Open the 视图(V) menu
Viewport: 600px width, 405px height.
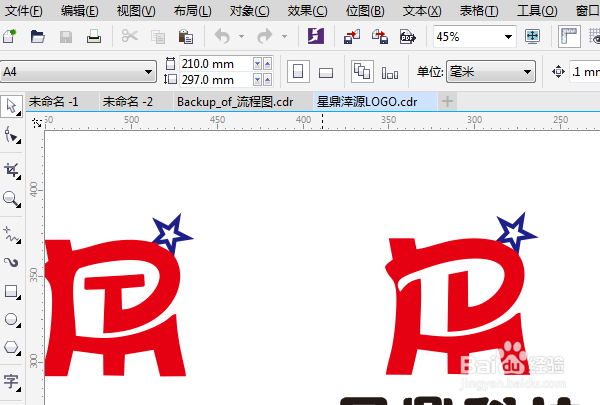pyautogui.click(x=136, y=11)
